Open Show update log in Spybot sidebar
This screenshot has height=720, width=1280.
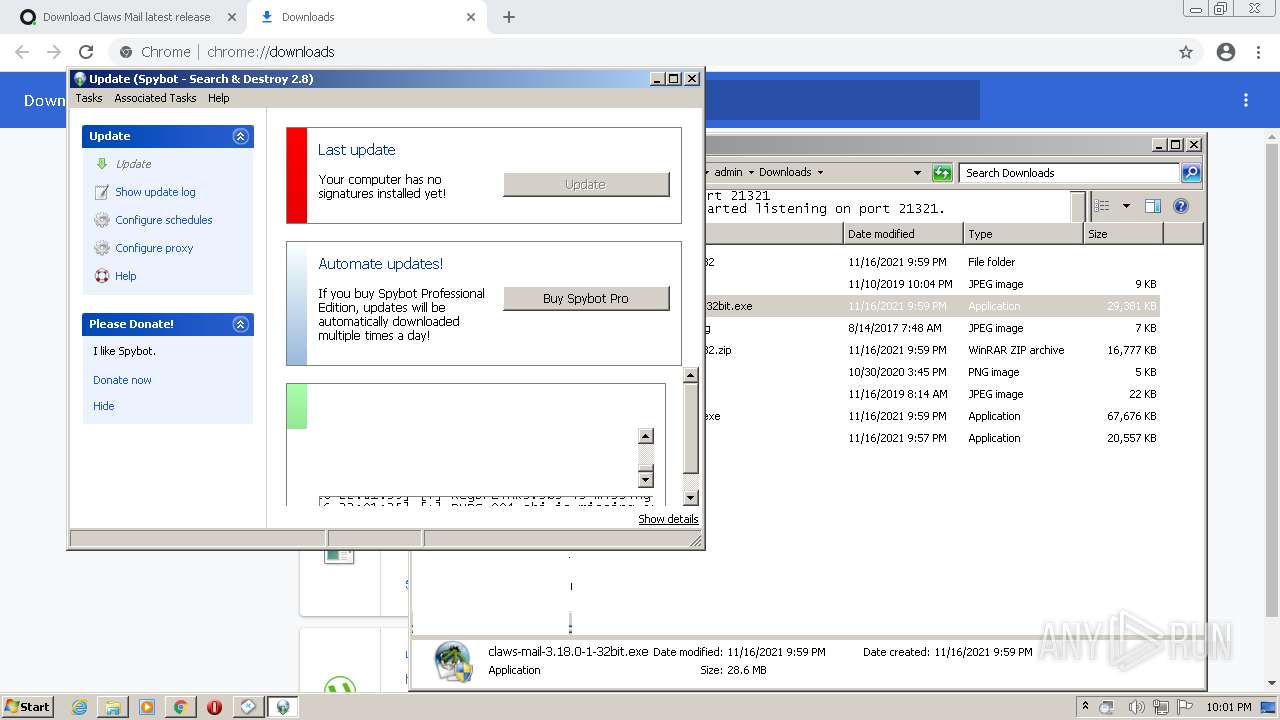pos(155,192)
